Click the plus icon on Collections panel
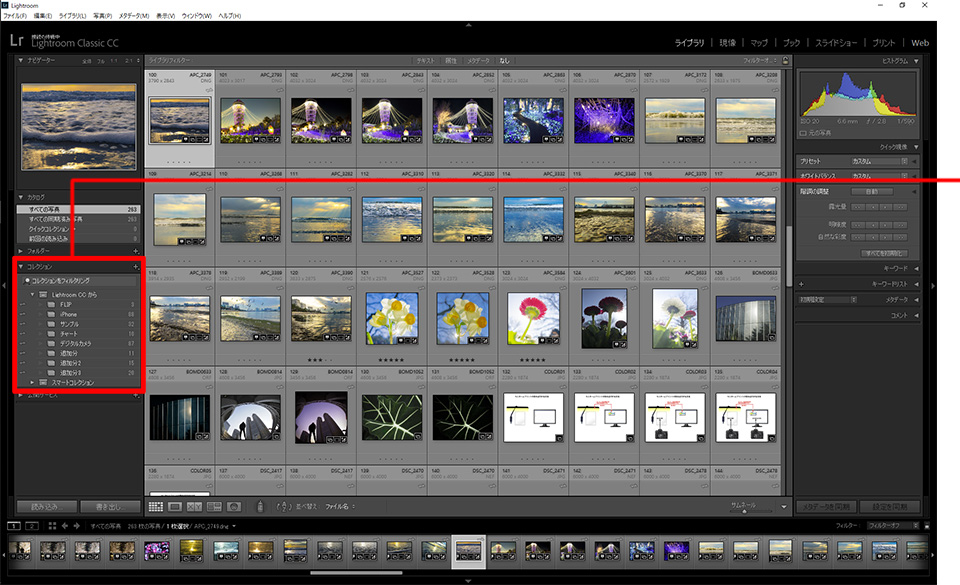960x585 pixels. (x=135, y=267)
